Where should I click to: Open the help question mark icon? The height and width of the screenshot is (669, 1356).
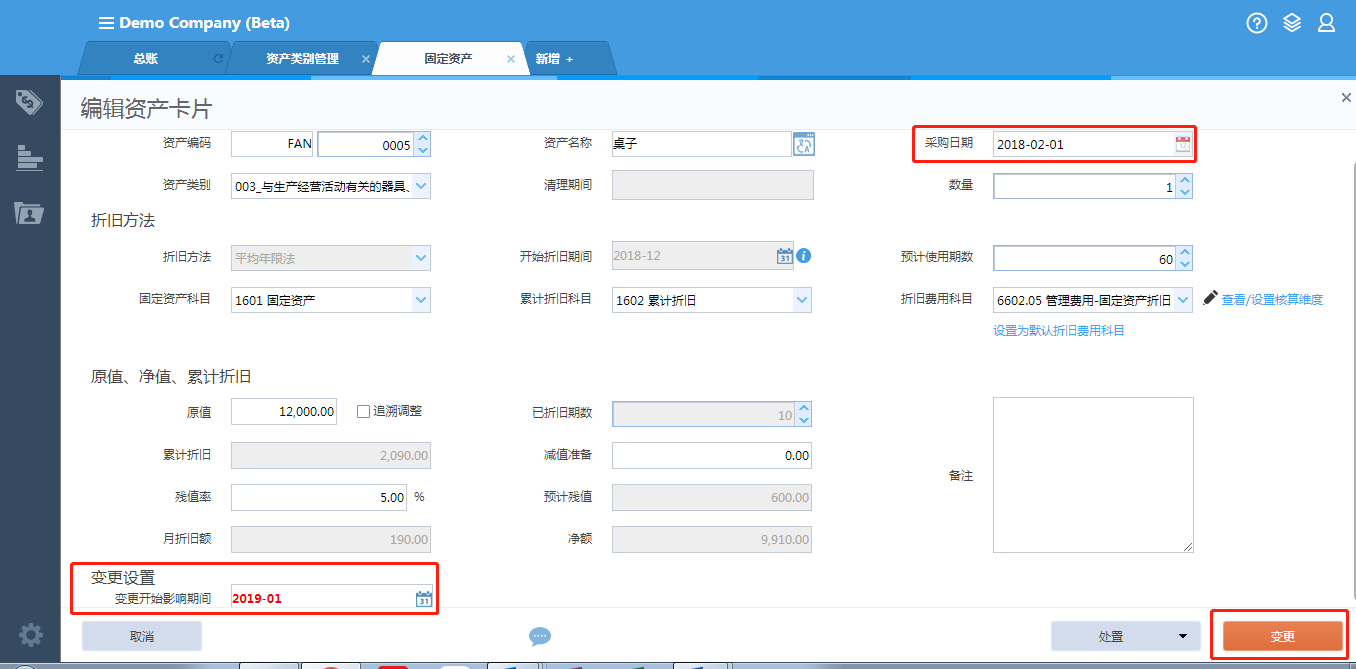click(x=1257, y=23)
